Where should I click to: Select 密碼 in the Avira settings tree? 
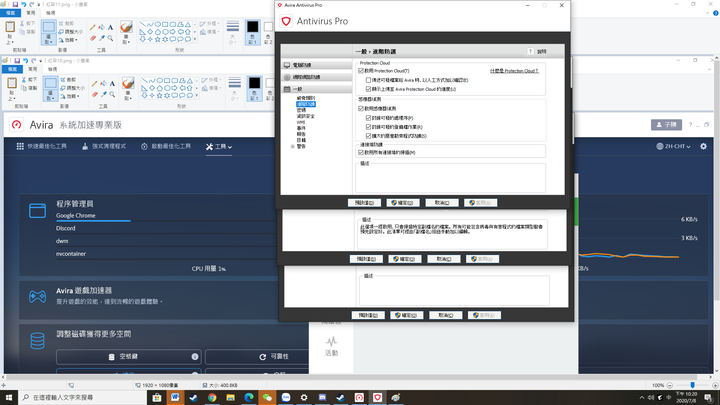pos(301,110)
